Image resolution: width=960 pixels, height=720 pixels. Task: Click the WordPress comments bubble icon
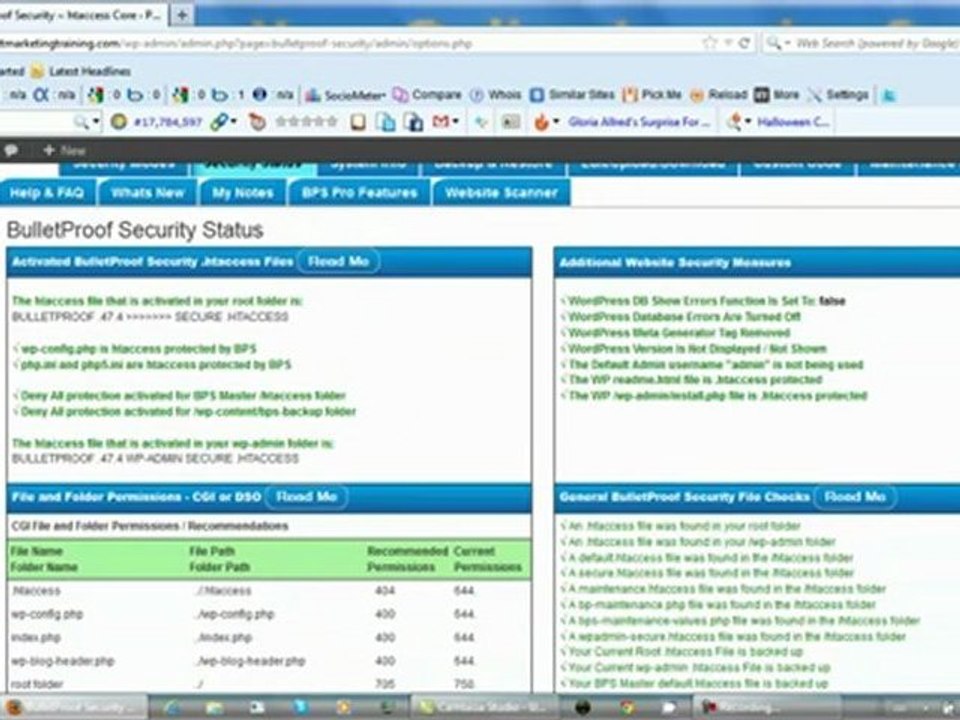coord(11,150)
